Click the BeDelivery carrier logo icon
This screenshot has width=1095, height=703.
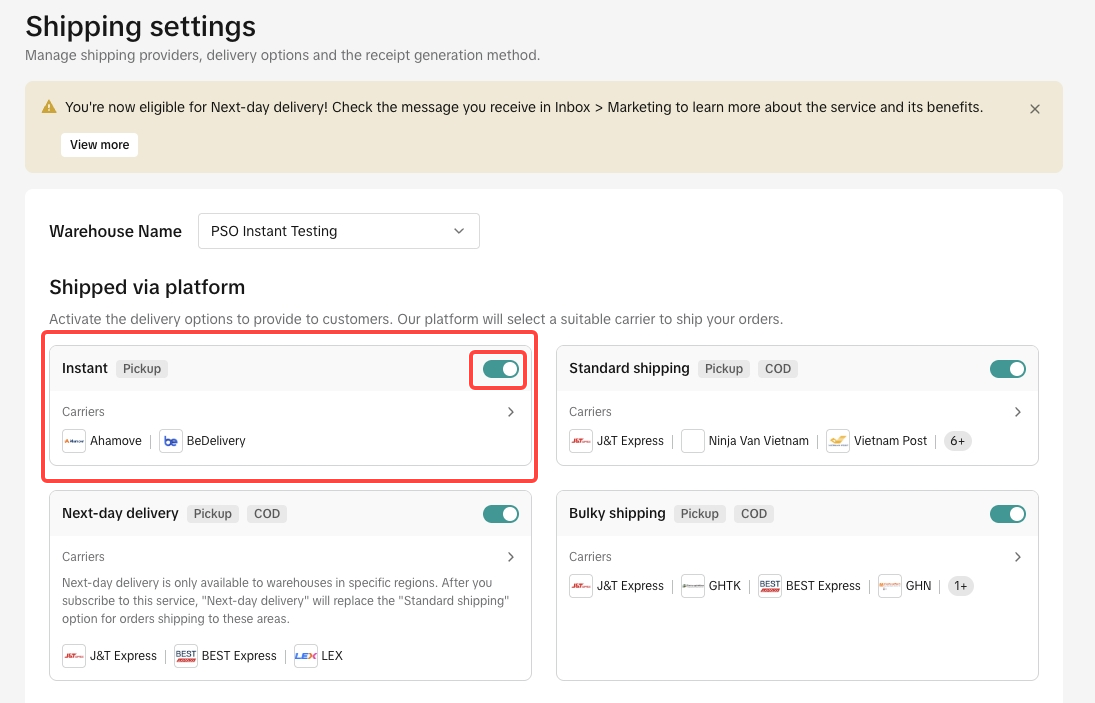(x=171, y=441)
